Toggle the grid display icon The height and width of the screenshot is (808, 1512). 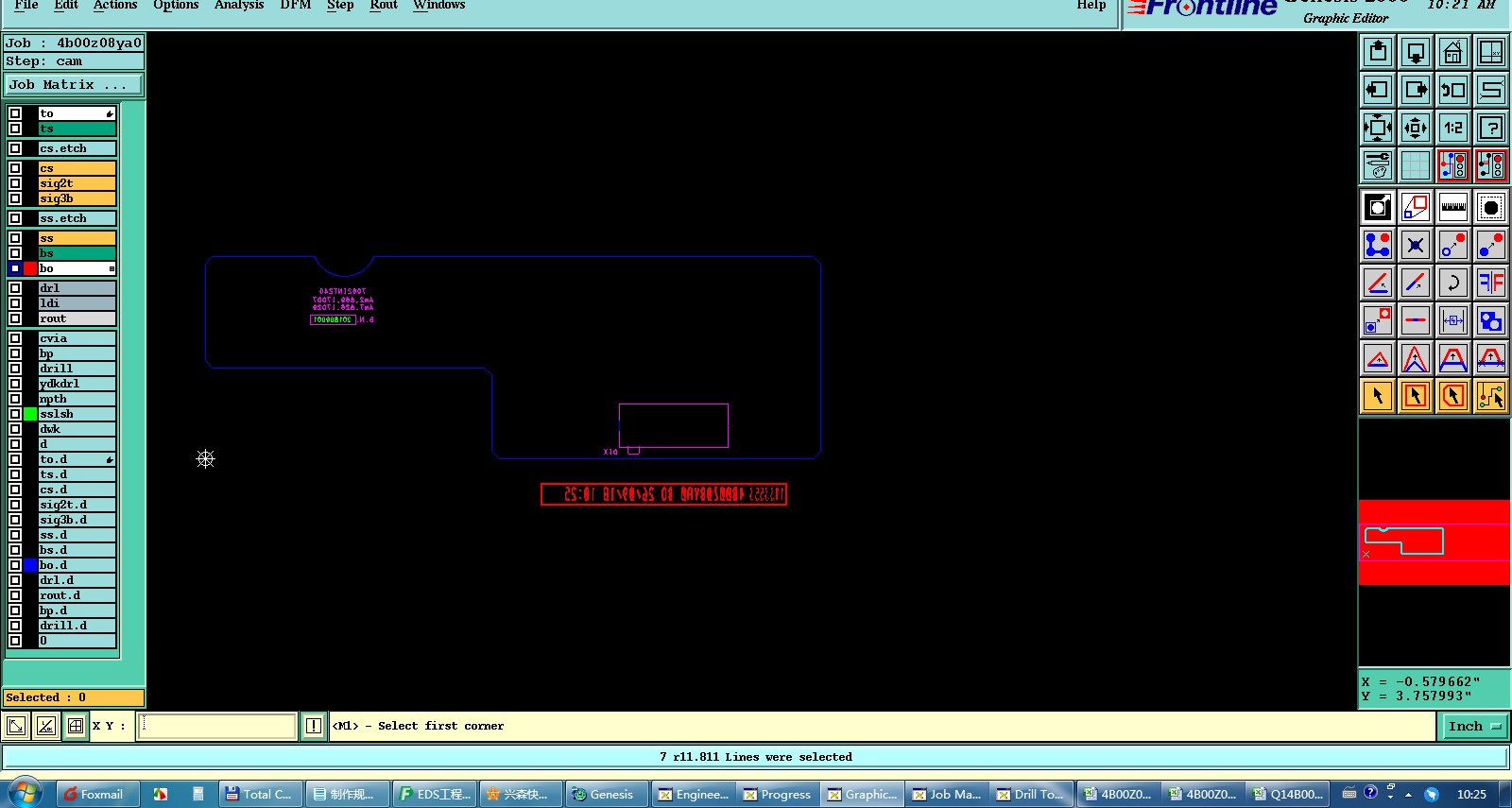pyautogui.click(x=1416, y=165)
